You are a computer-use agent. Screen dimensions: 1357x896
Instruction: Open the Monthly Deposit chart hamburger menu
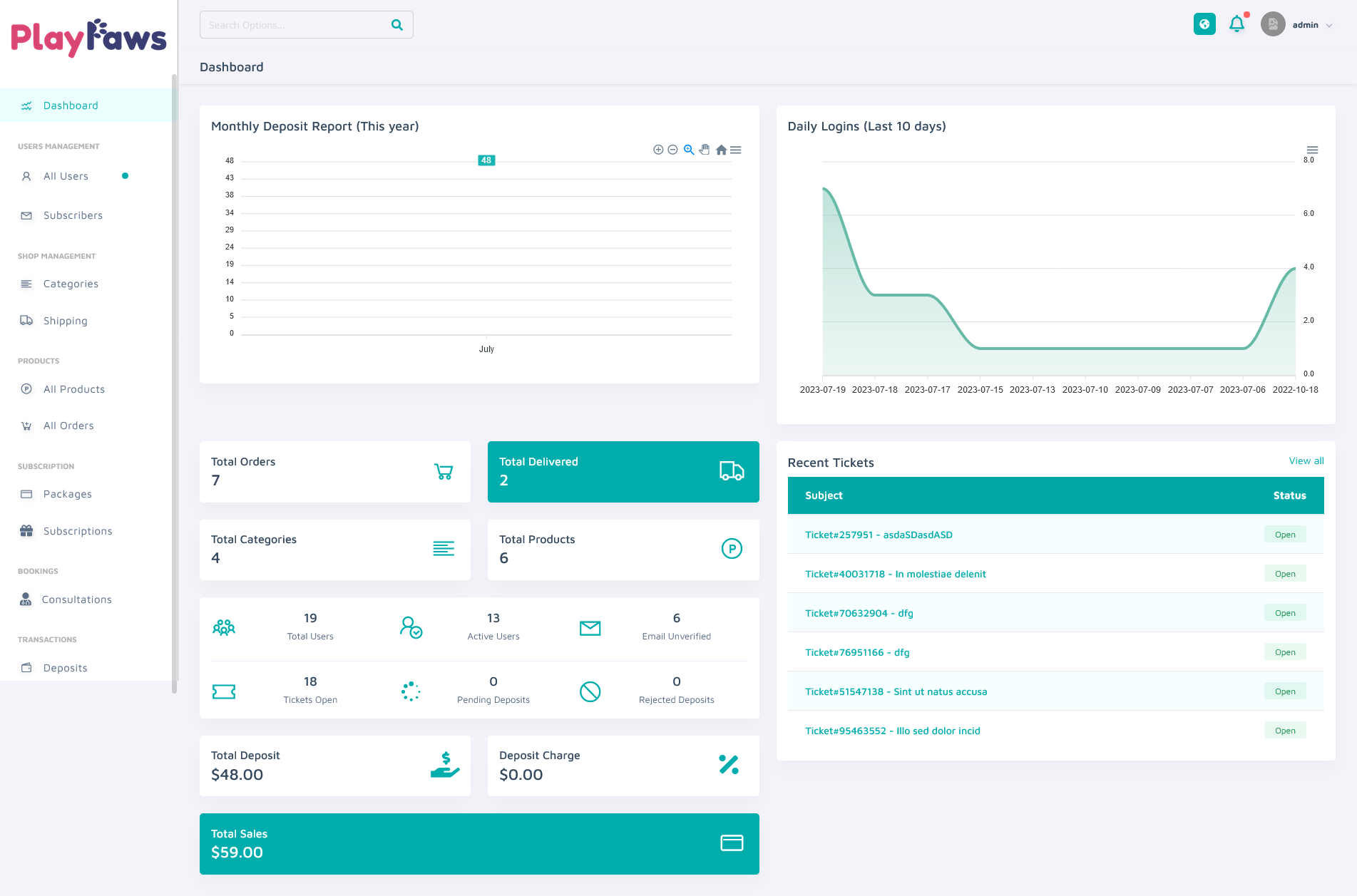(x=736, y=150)
